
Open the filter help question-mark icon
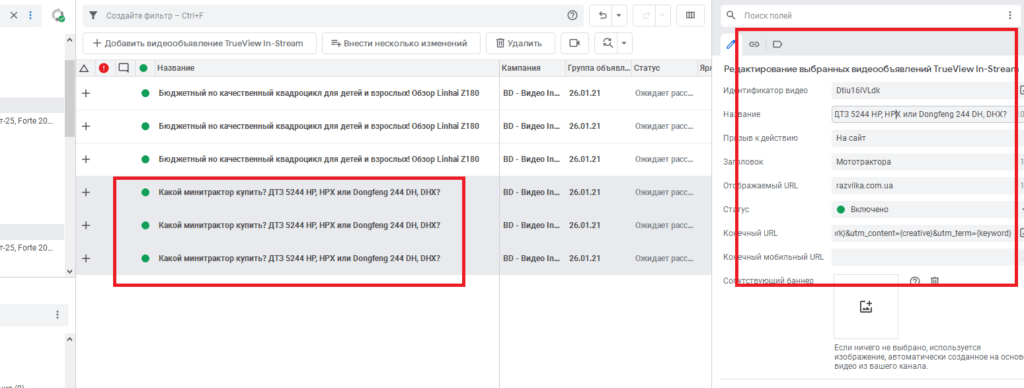573,15
